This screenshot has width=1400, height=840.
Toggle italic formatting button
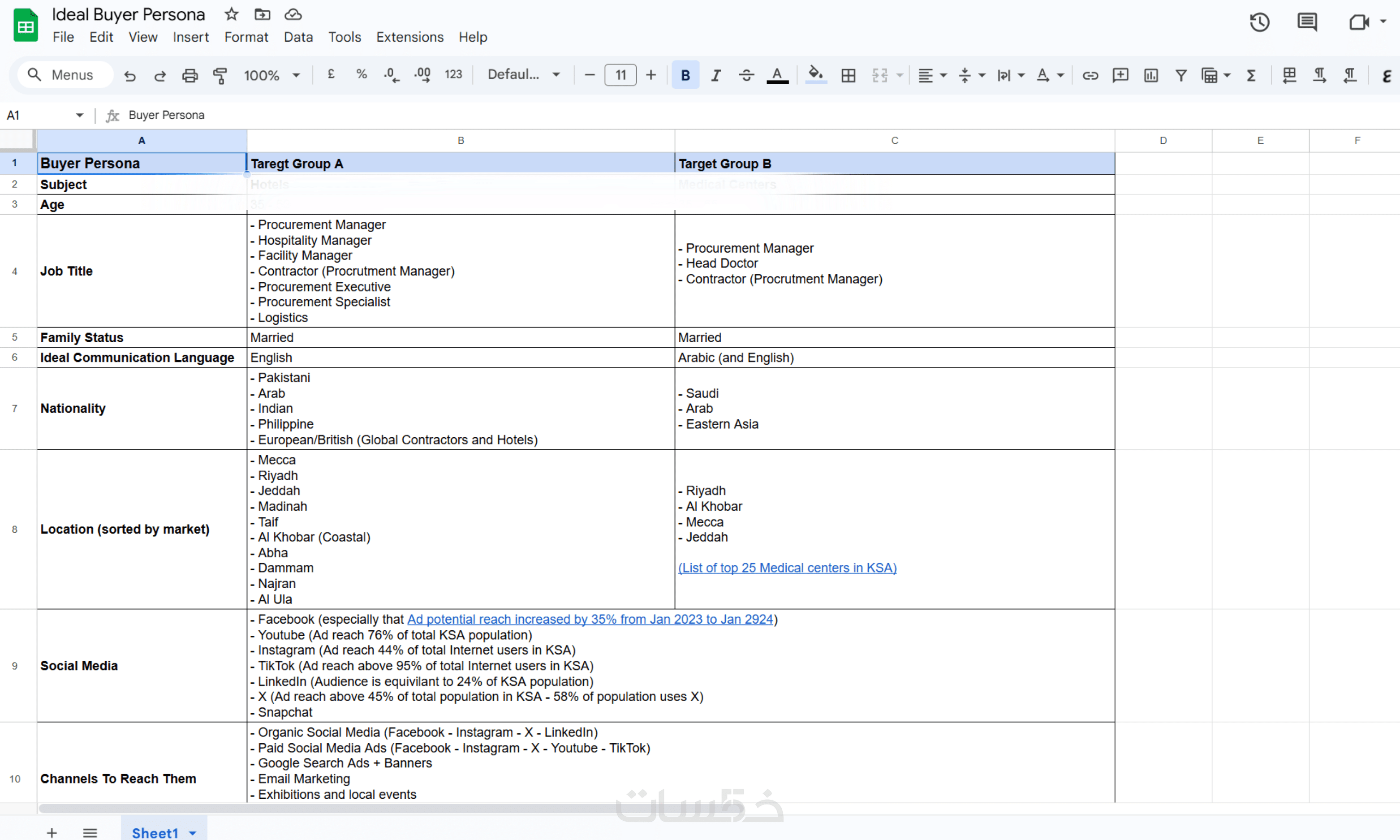click(715, 75)
